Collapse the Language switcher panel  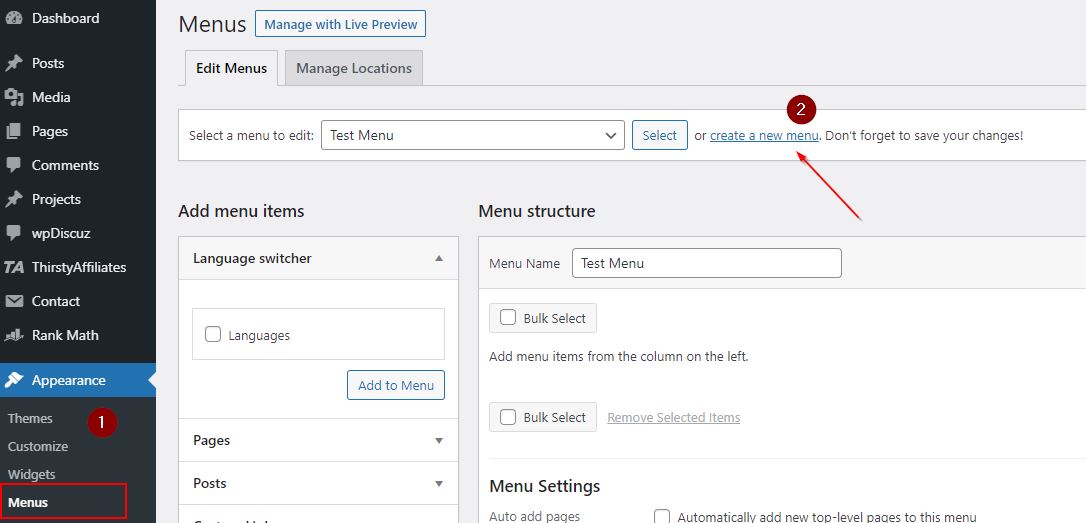(x=438, y=258)
